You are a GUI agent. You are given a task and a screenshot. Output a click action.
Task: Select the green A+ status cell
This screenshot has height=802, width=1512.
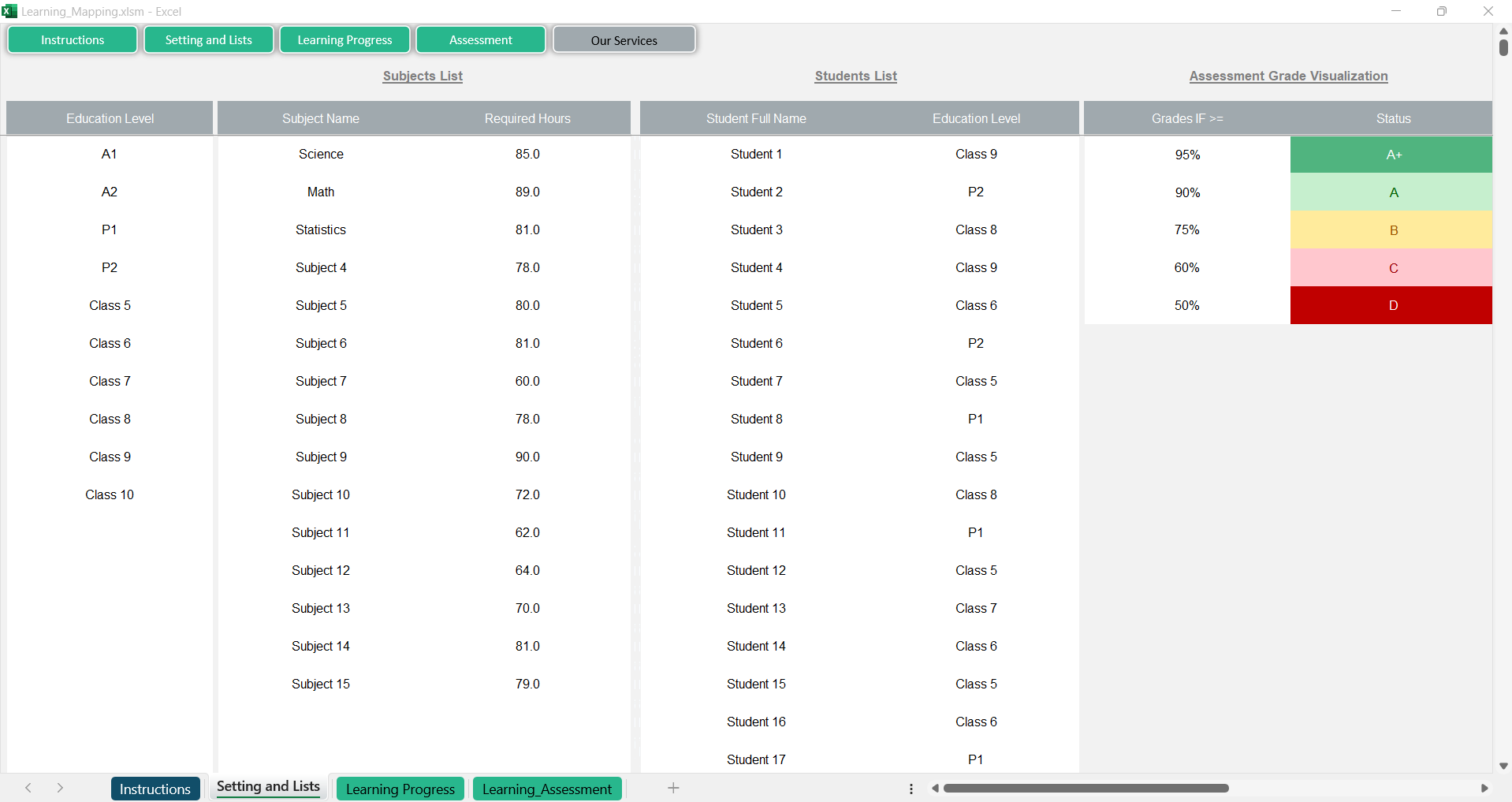[1392, 155]
